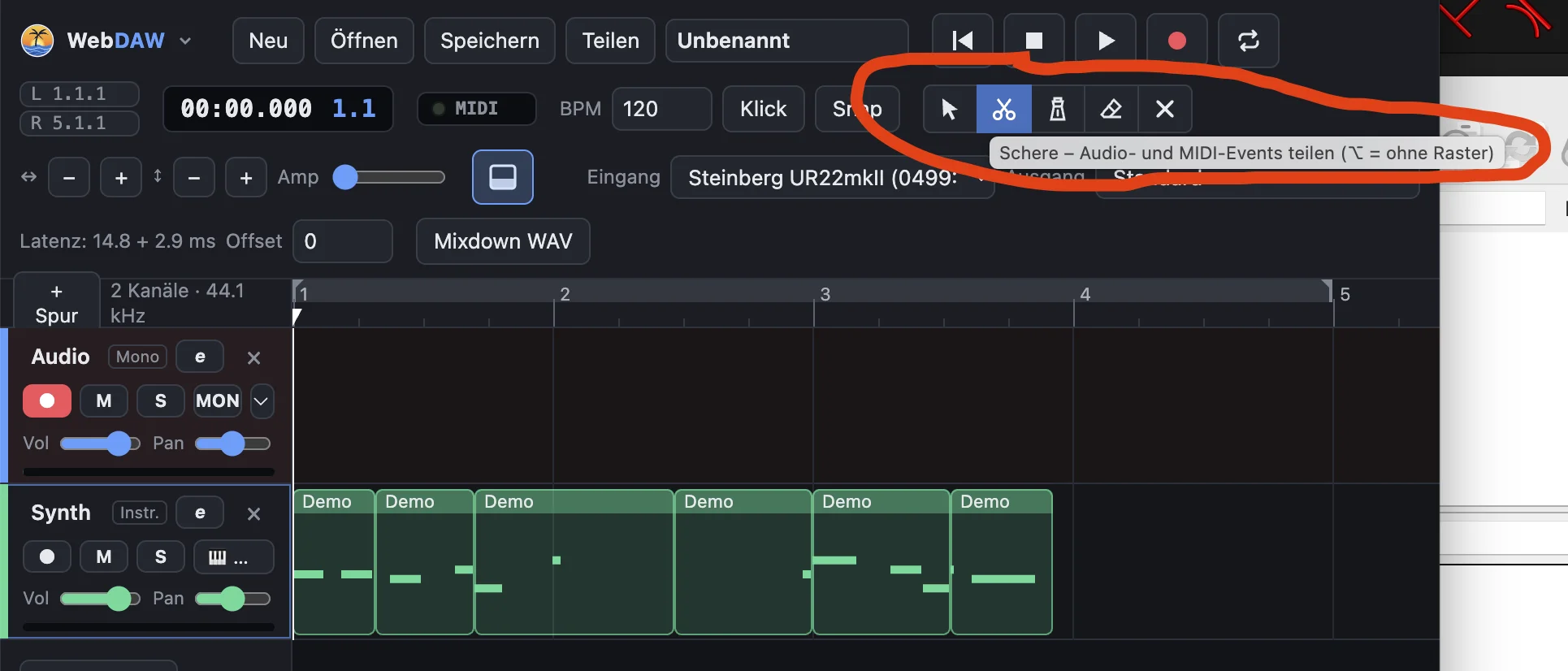Adjust the Amp slider
The width and height of the screenshot is (1568, 671).
389,177
